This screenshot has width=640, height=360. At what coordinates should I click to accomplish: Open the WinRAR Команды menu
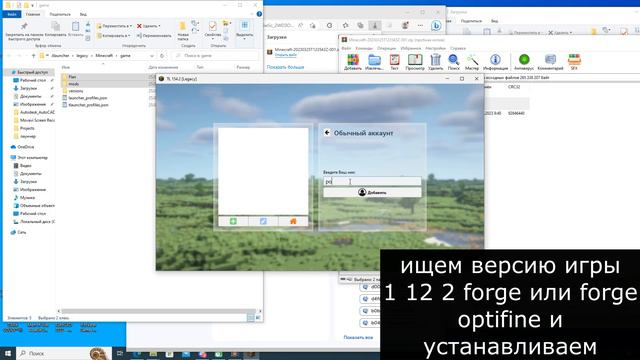click(364, 48)
